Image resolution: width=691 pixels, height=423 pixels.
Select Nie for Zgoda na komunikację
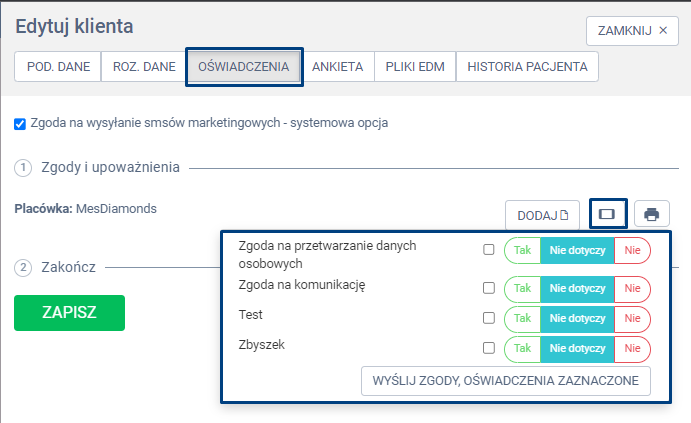[632, 288]
